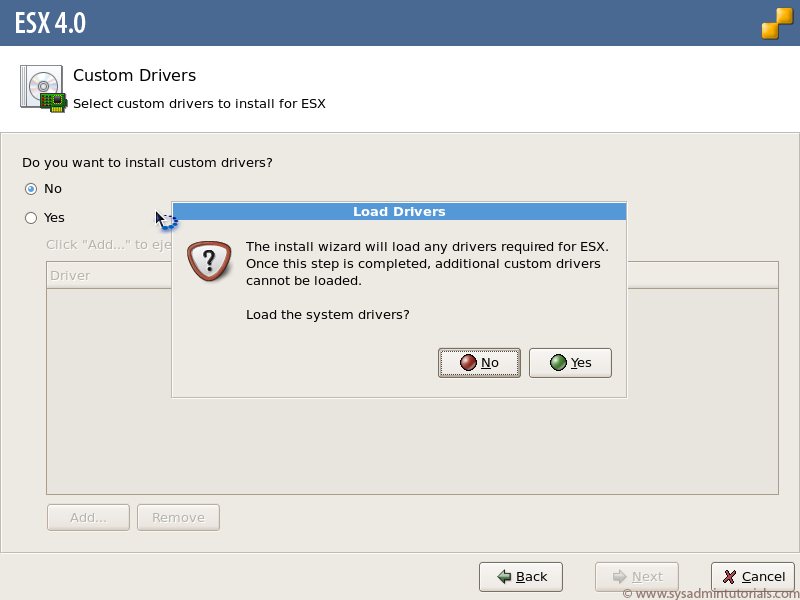The image size is (800, 600).
Task: Select the No radio button for custom drivers
Action: (32, 188)
